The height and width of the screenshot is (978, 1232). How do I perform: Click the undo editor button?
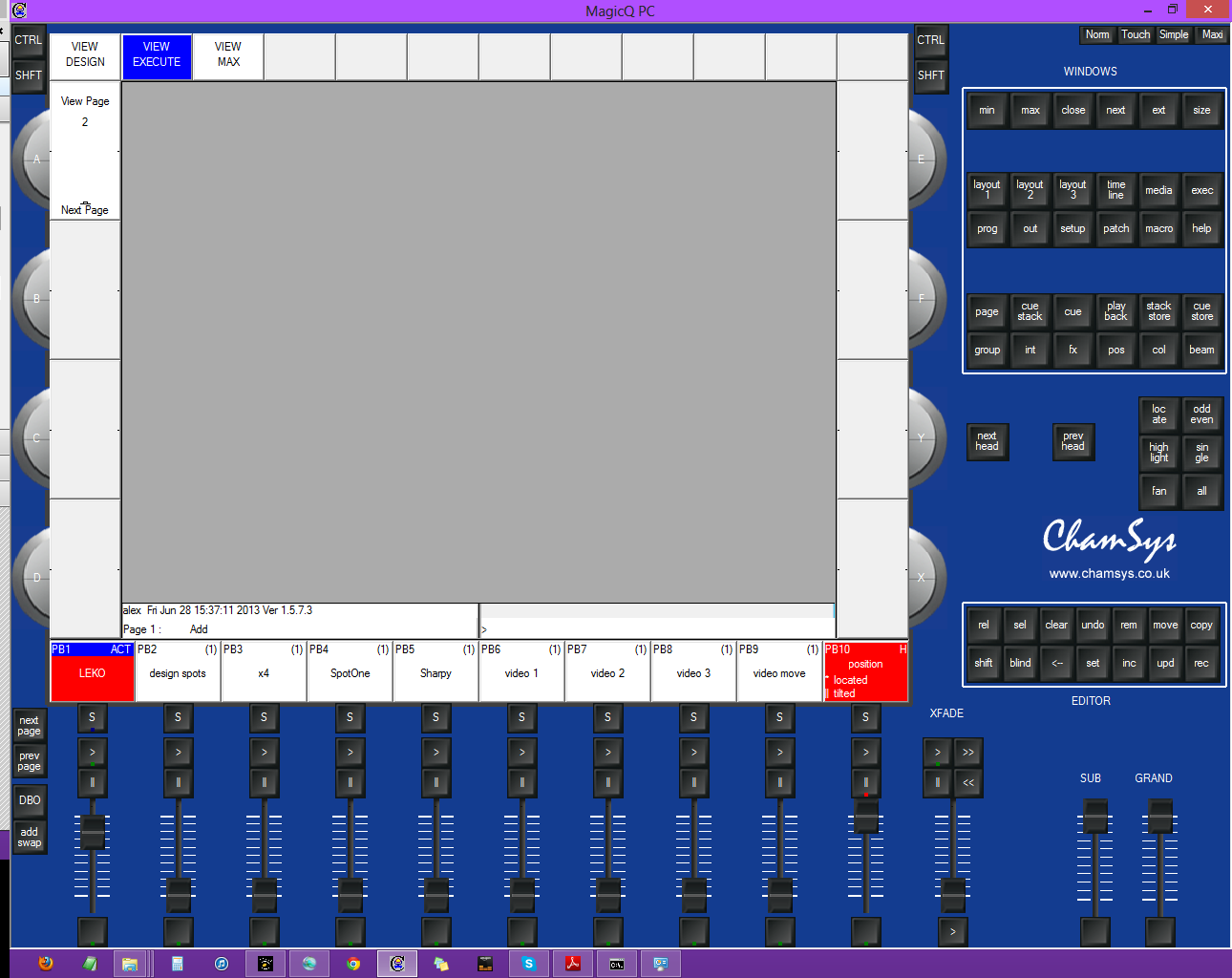coord(1093,626)
